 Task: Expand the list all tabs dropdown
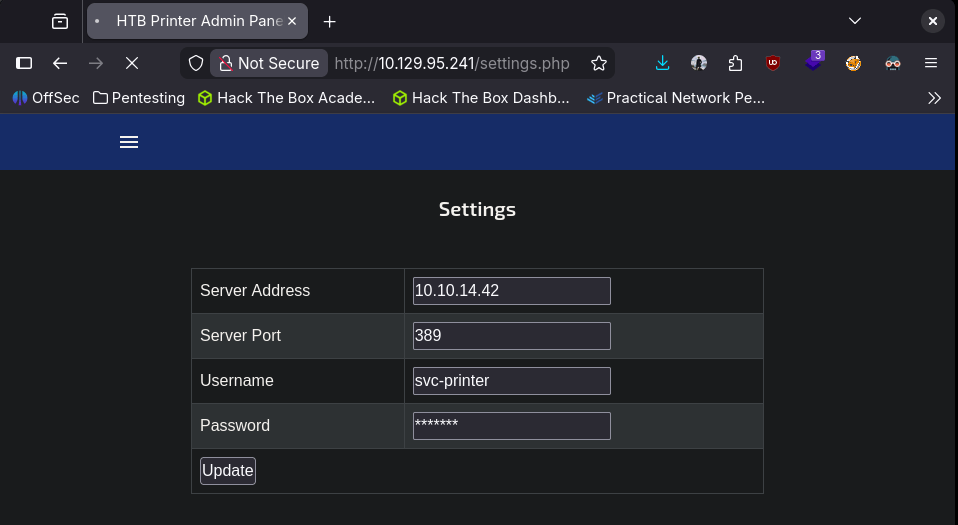[x=855, y=21]
